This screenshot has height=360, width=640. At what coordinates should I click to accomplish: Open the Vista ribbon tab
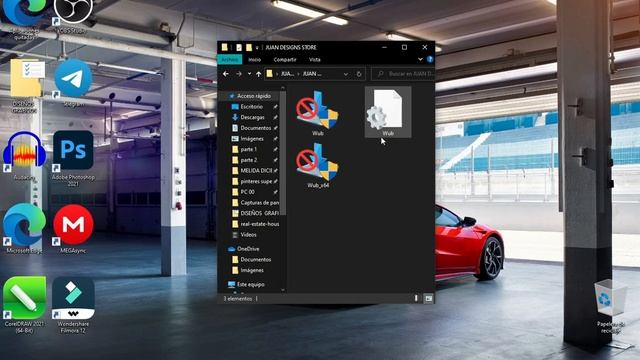(315, 60)
